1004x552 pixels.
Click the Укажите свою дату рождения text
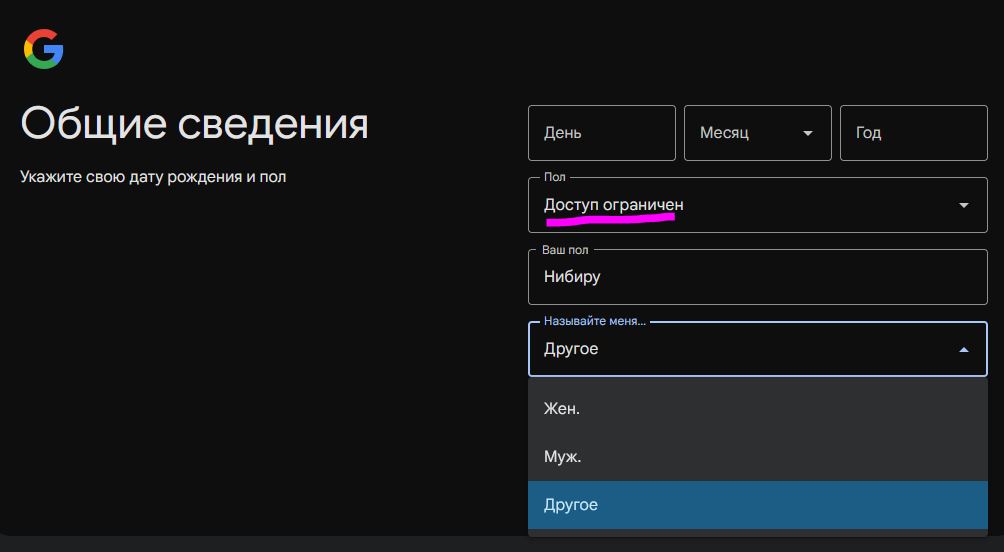153,177
